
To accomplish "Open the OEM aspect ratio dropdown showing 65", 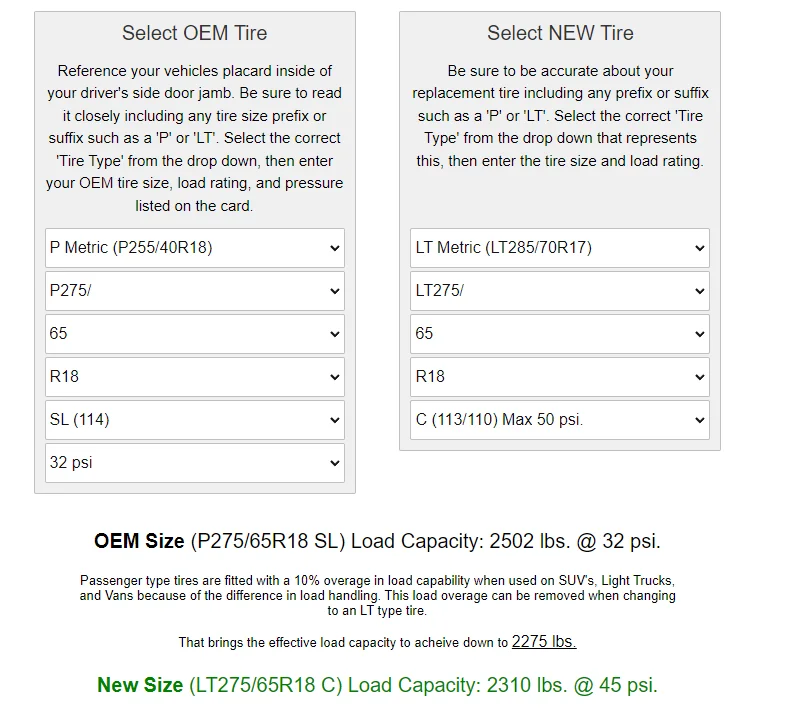I will pos(195,334).
